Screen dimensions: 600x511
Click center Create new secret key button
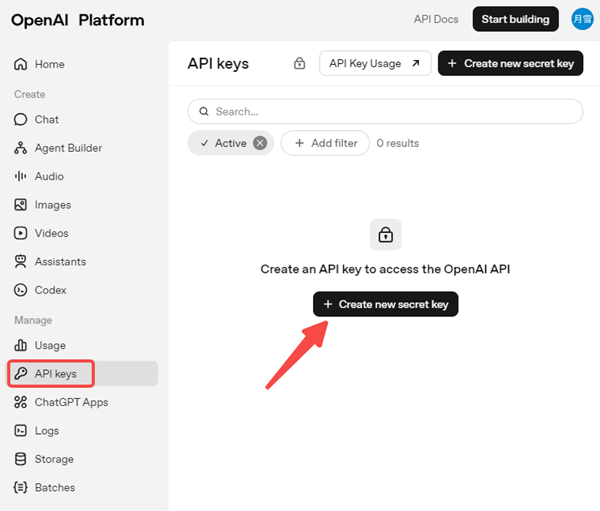tap(386, 304)
